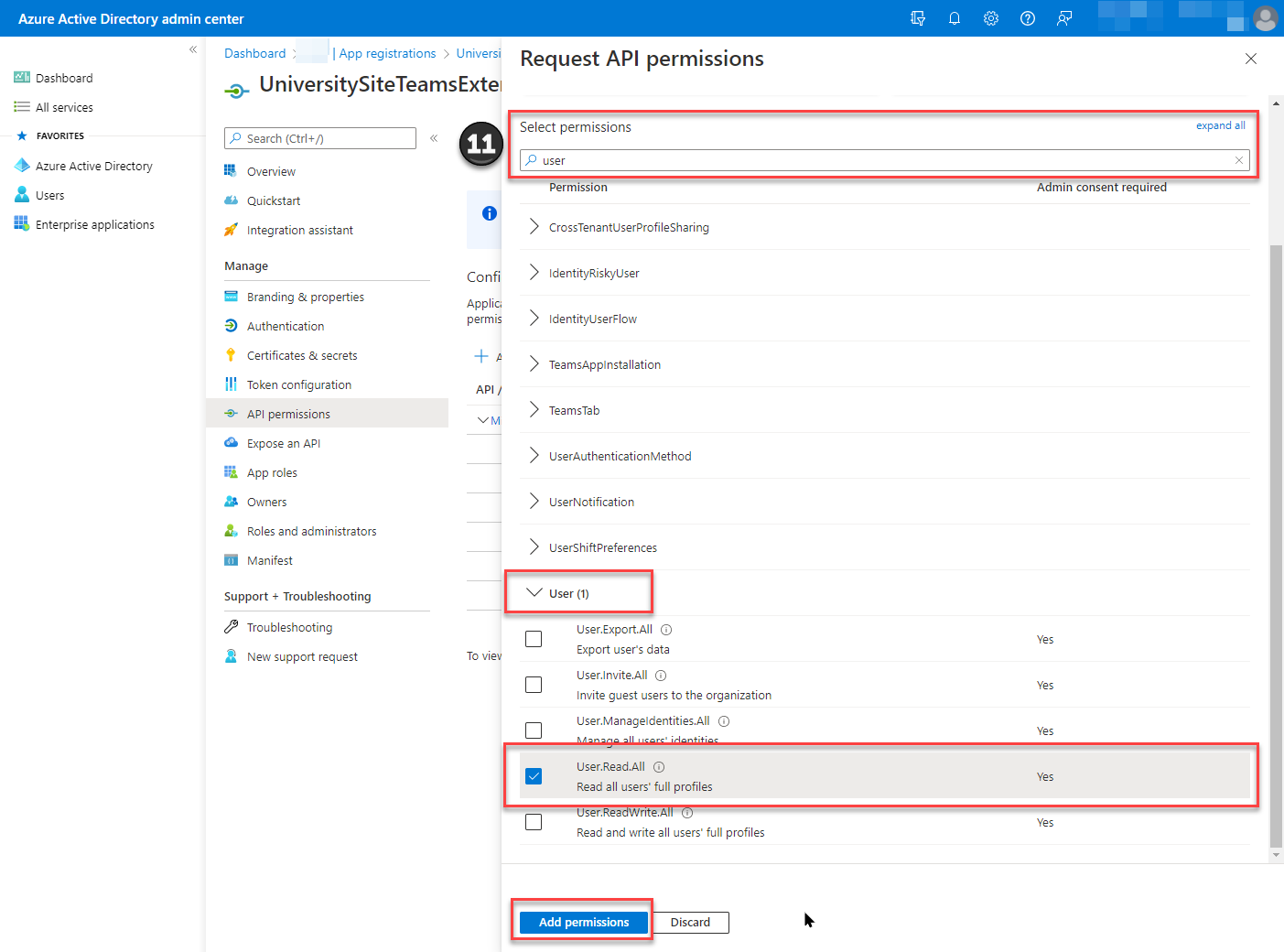Image resolution: width=1284 pixels, height=952 pixels.
Task: Click the Discard button
Action: tap(690, 923)
